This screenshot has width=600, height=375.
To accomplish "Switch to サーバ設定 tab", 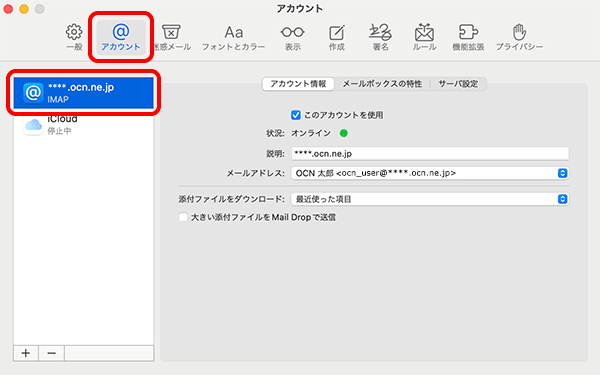I will pyautogui.click(x=458, y=84).
